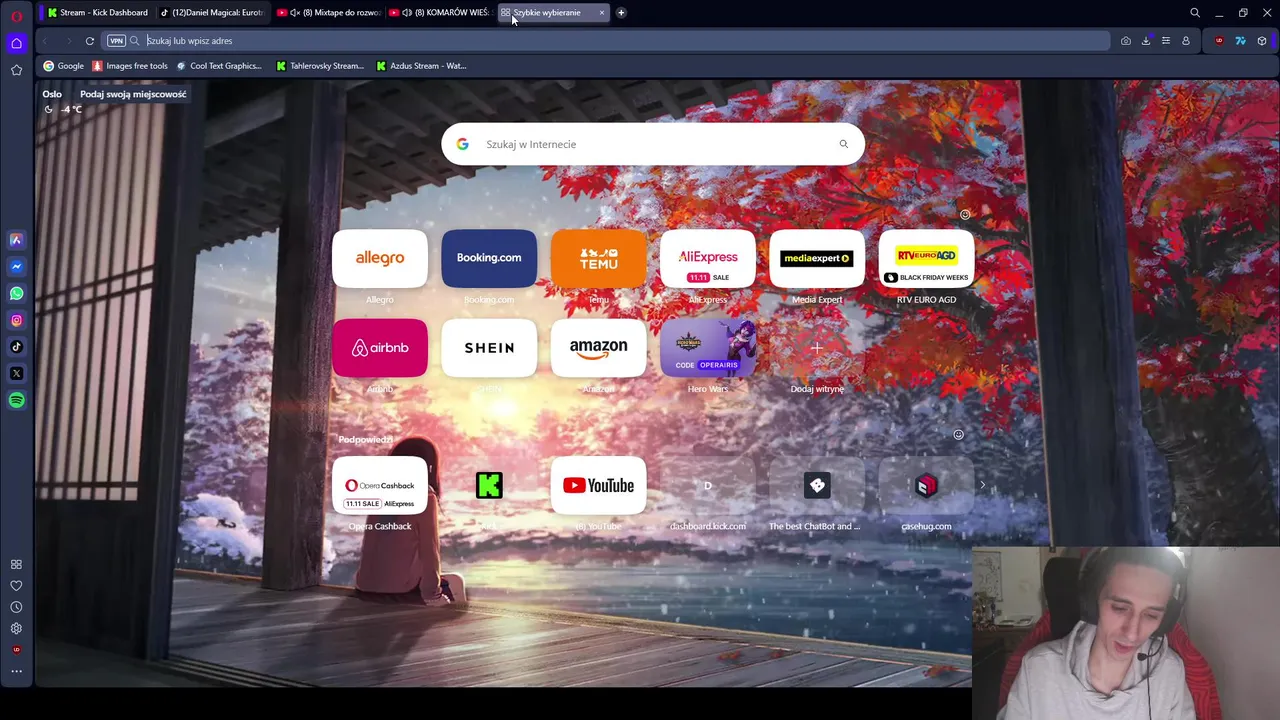Open the Opera Cashback suggestion tile
The image size is (1280, 720).
[380, 486]
